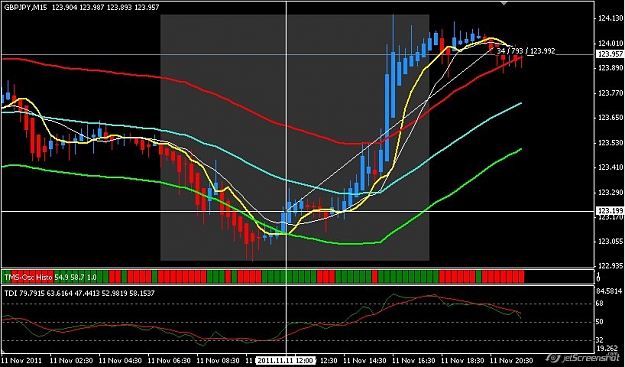Image resolution: width=625 pixels, height=367 pixels.
Task: Click the 11 Nov 14:30 time label
Action: click(366, 360)
